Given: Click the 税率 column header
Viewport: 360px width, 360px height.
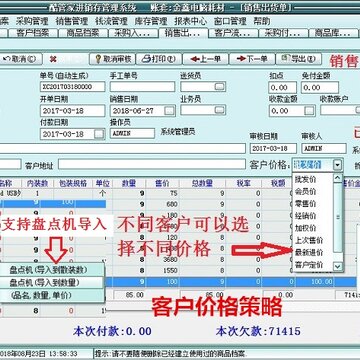Looking at the screenshot, I should 244,183.
